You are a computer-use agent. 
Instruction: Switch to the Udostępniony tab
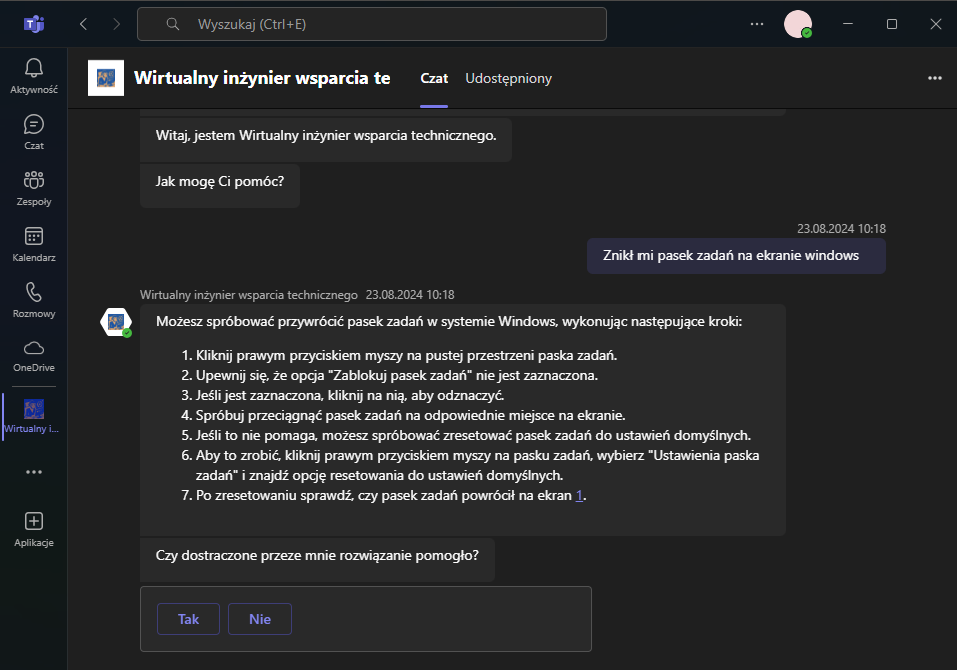508,78
